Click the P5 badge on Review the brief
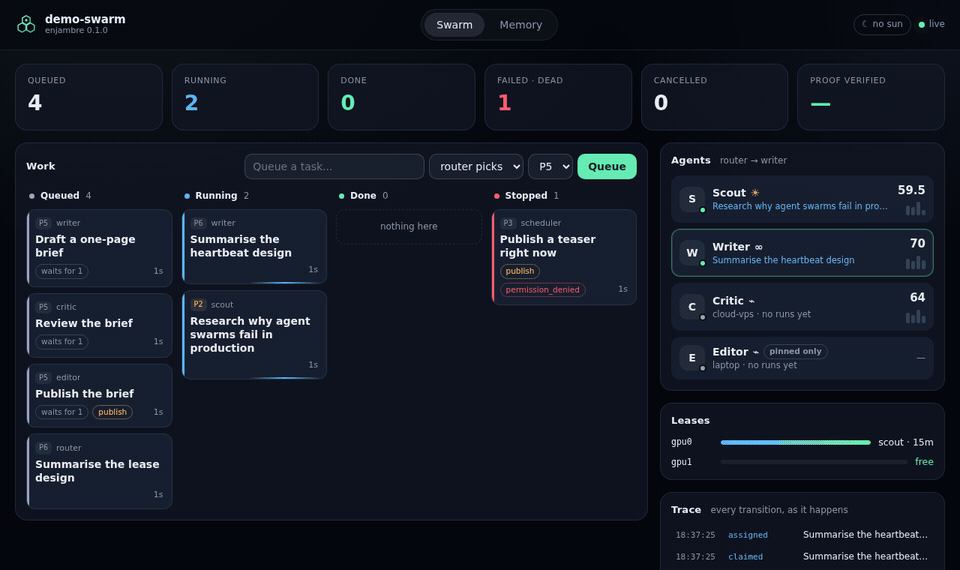Viewport: 960px width, 570px height. (x=43, y=307)
